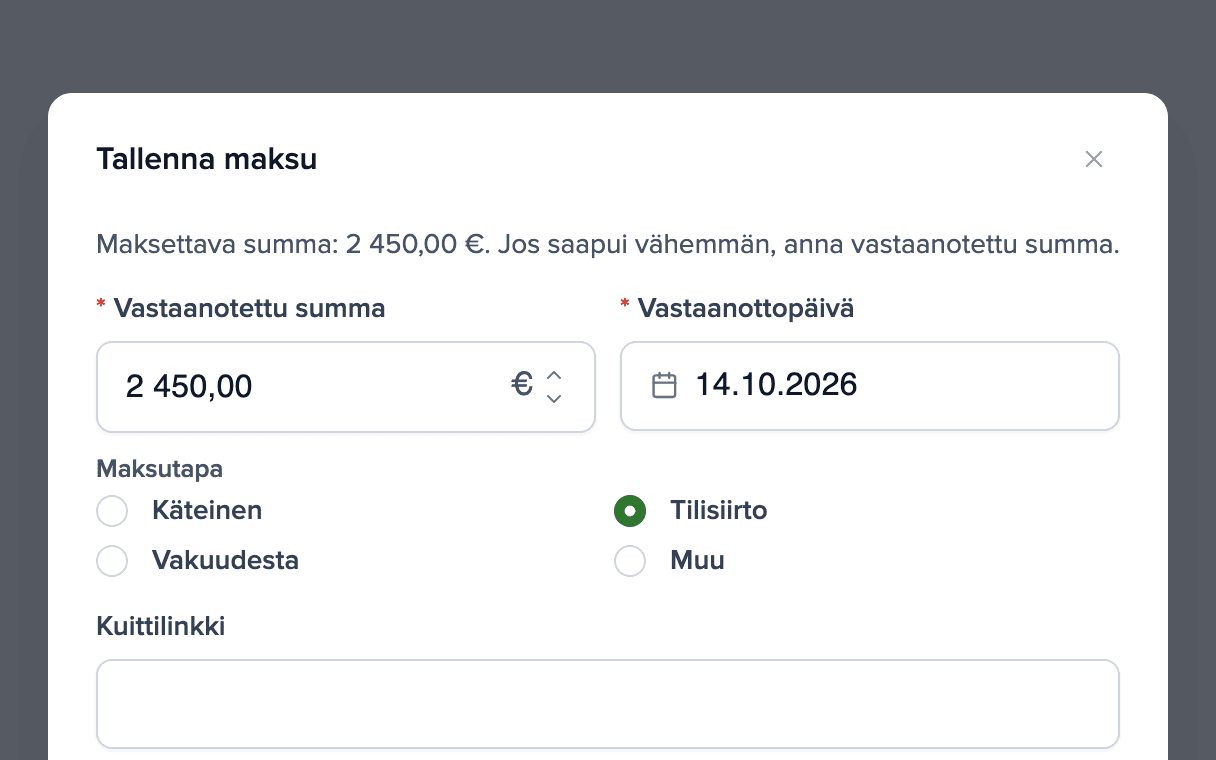Close the Tallenna maksu dialog
Screen dimensions: 1216x760
[1094, 159]
